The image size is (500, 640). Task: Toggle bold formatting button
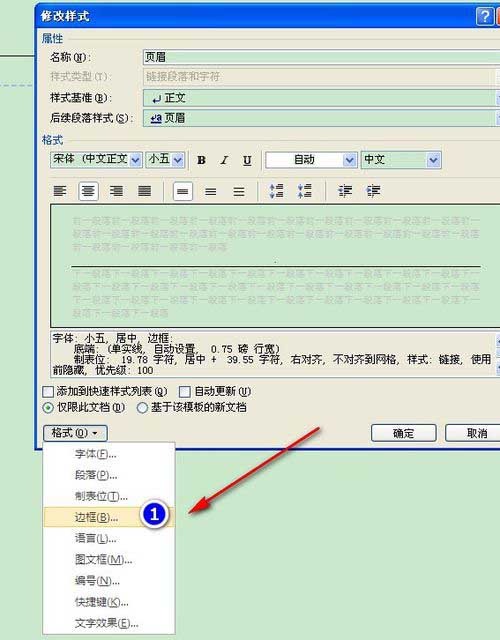[x=201, y=160]
